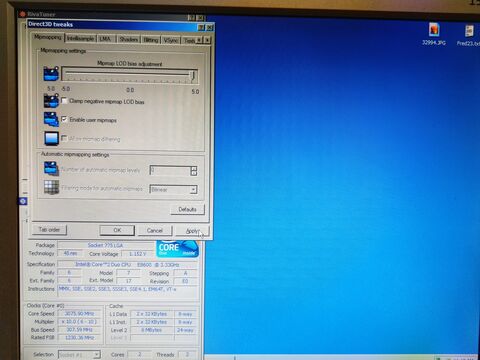Click the CPU-Z Multiplier value
This screenshot has width=480, height=360.
(x=79, y=322)
